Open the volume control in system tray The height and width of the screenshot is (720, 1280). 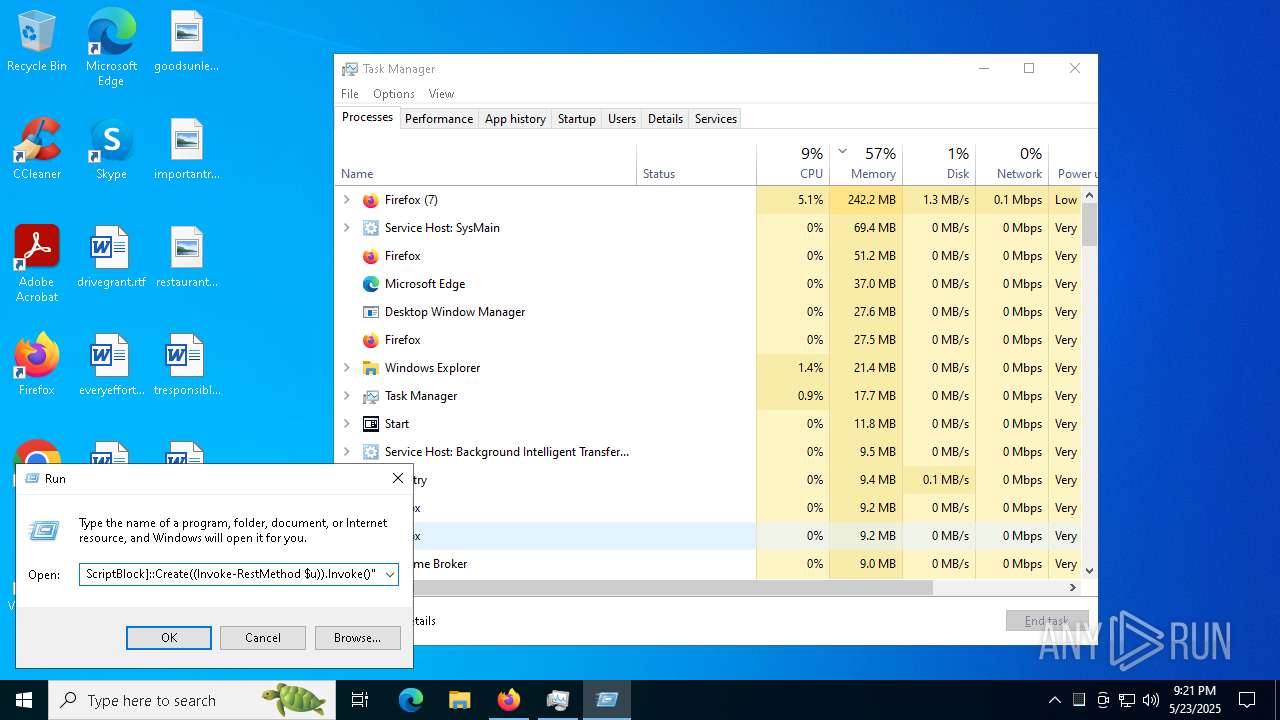(1151, 700)
